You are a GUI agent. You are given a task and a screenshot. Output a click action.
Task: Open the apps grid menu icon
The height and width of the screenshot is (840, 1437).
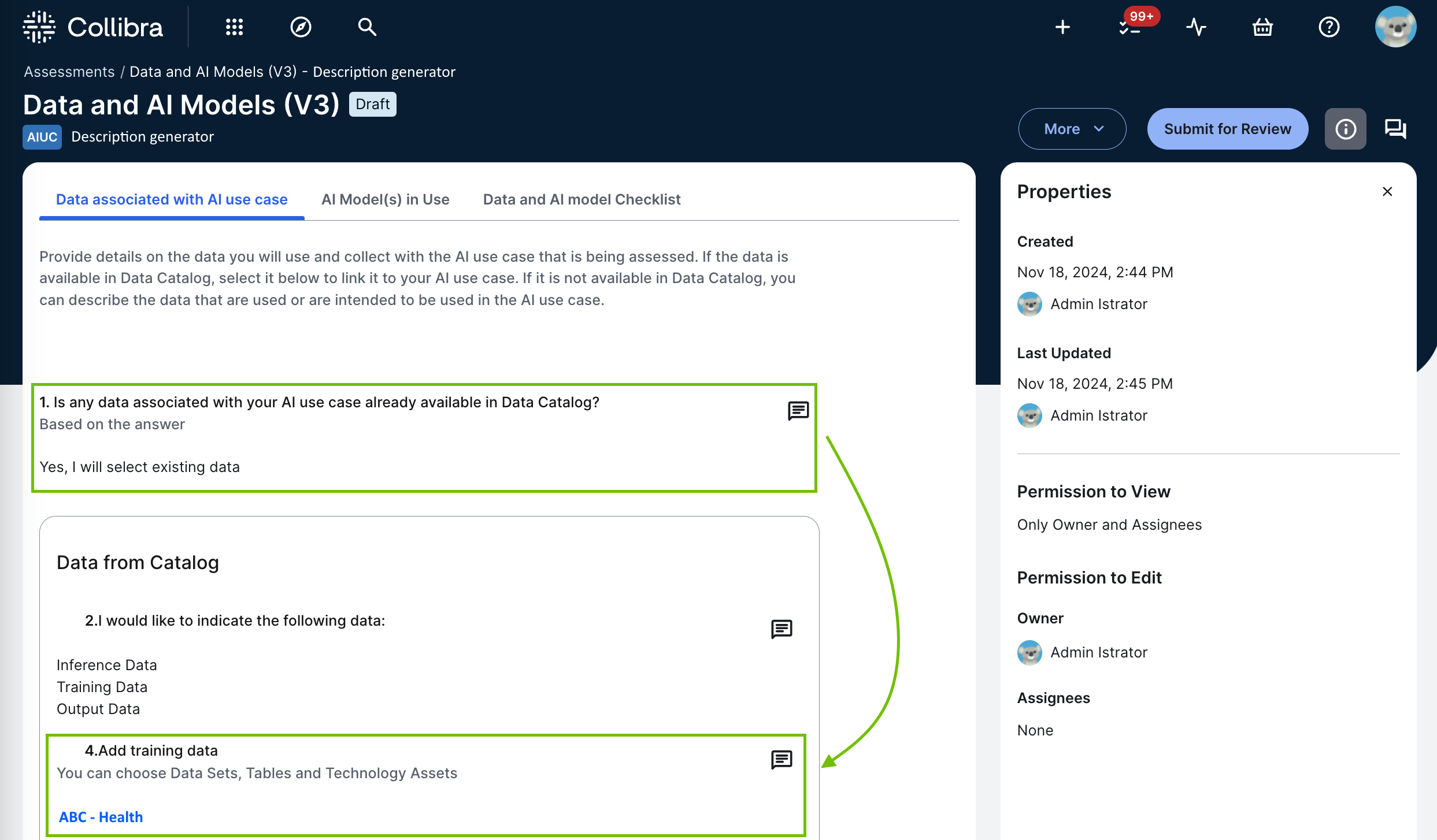pos(234,27)
